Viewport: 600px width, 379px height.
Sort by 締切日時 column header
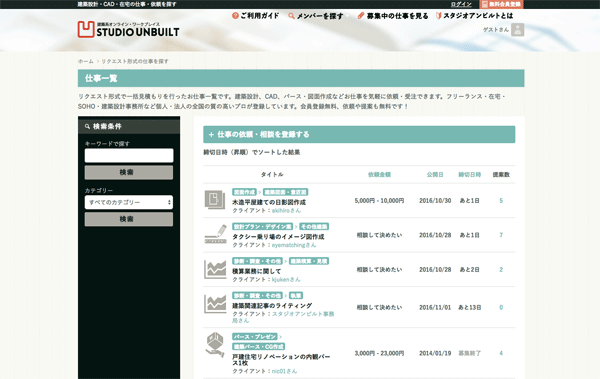470,175
